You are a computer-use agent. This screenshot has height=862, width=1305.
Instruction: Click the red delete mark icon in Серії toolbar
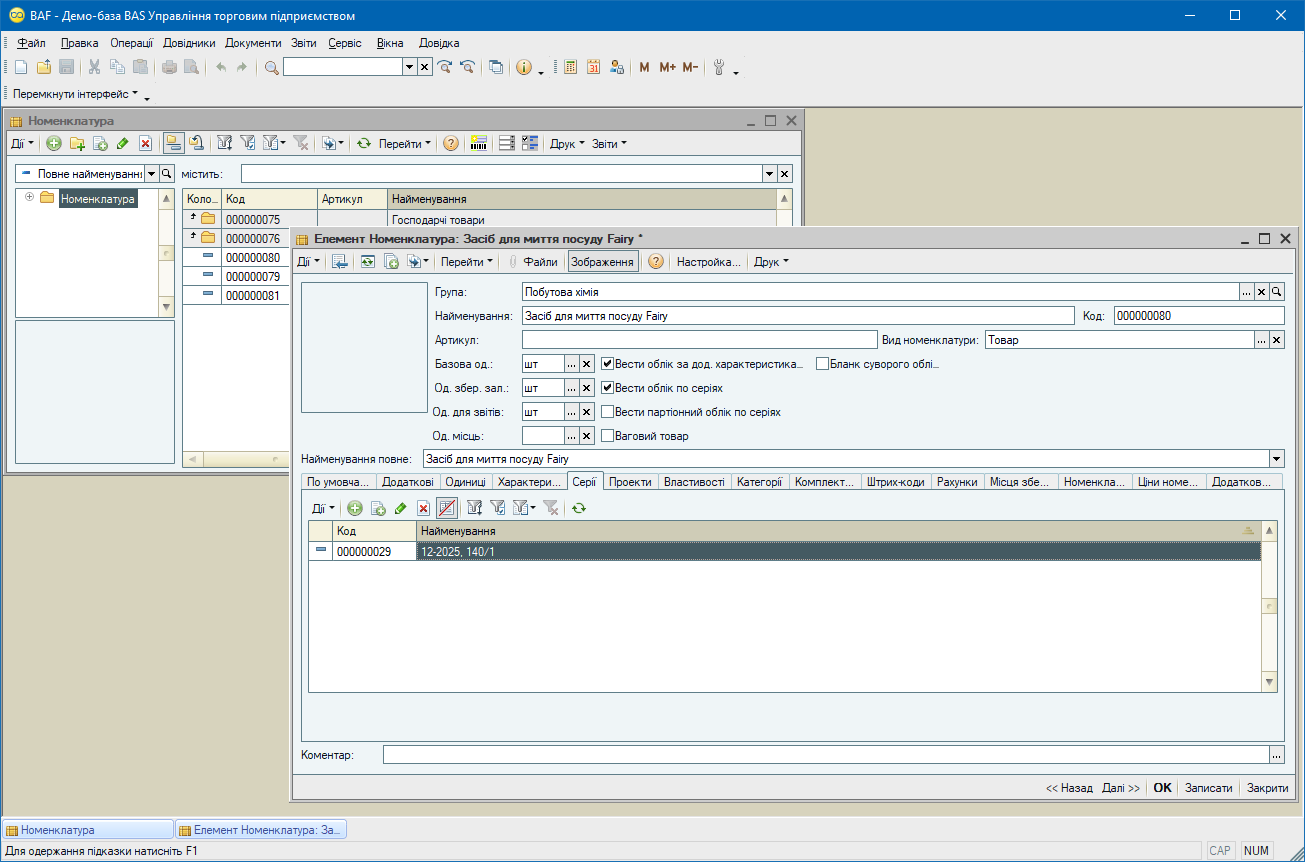coord(423,508)
